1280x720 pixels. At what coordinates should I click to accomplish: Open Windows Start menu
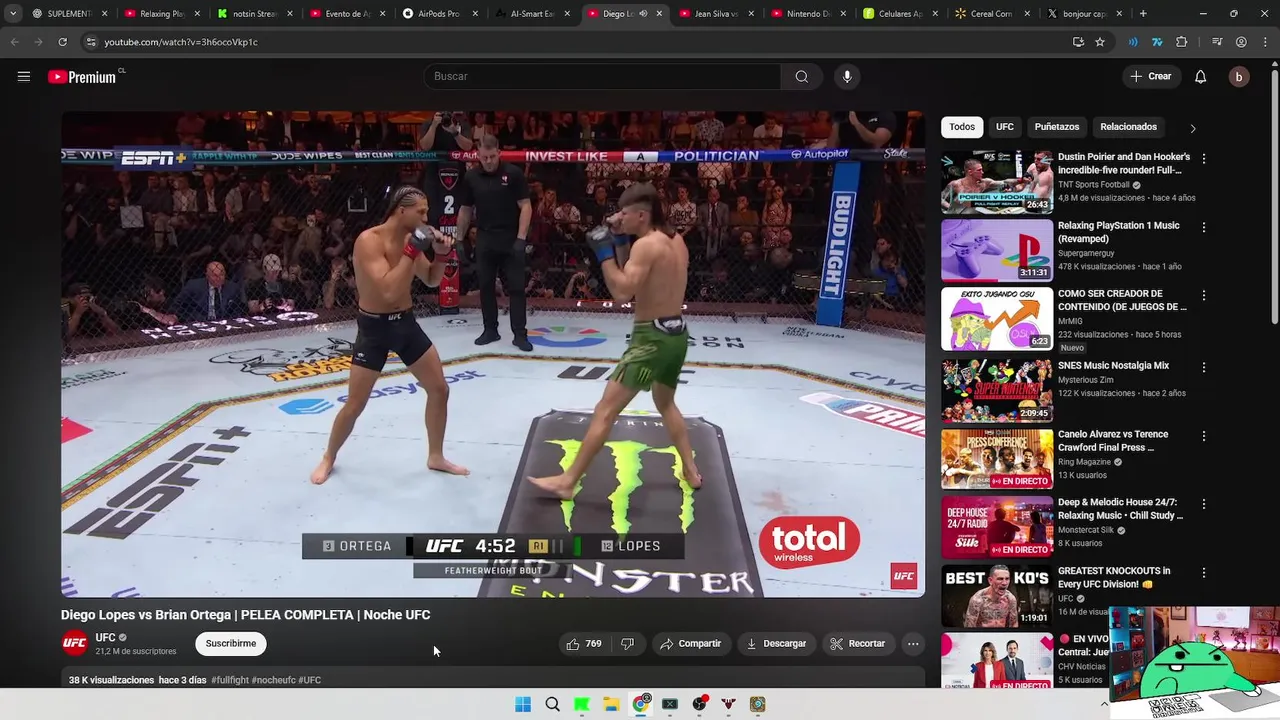523,704
